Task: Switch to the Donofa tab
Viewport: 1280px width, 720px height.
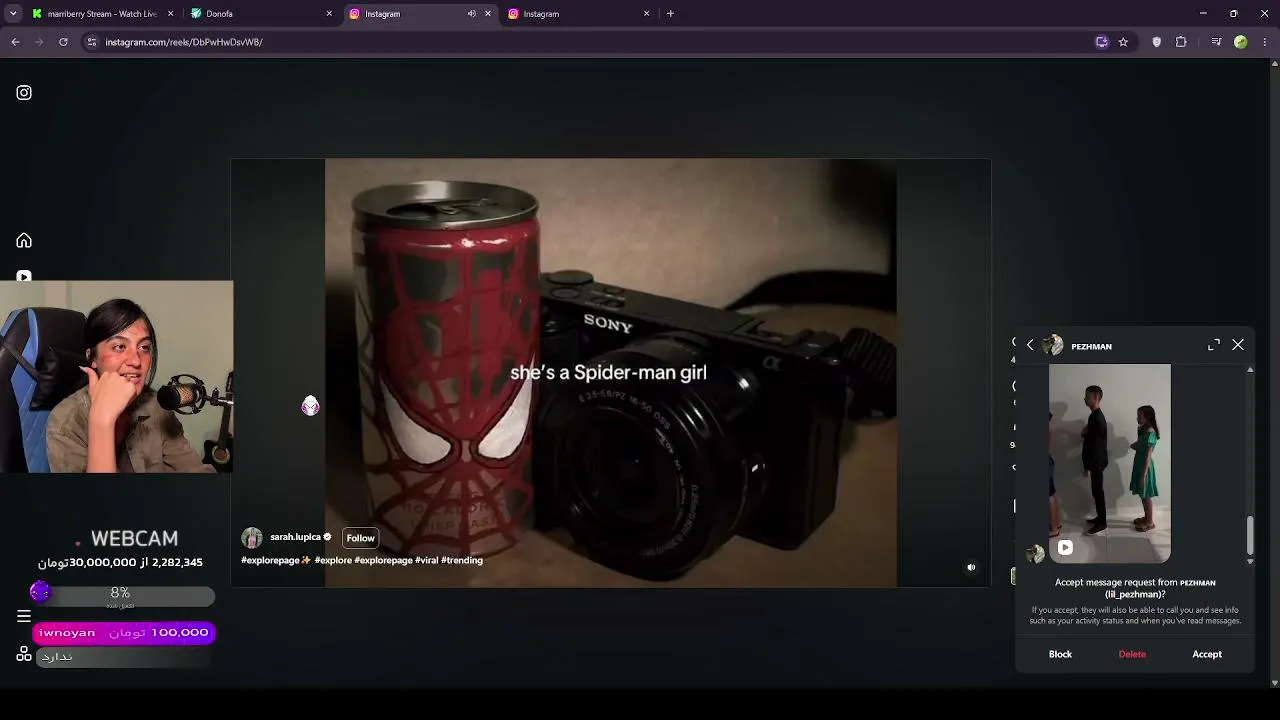Action: pos(260,14)
